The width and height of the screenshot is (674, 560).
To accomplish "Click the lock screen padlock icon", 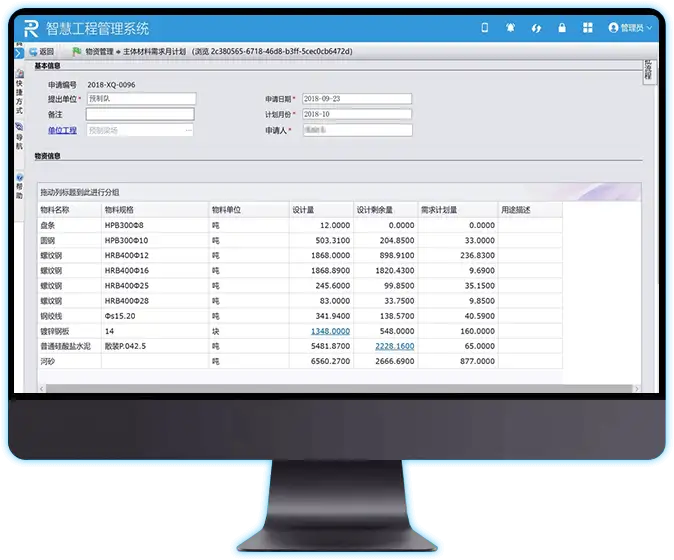I will click(x=562, y=28).
